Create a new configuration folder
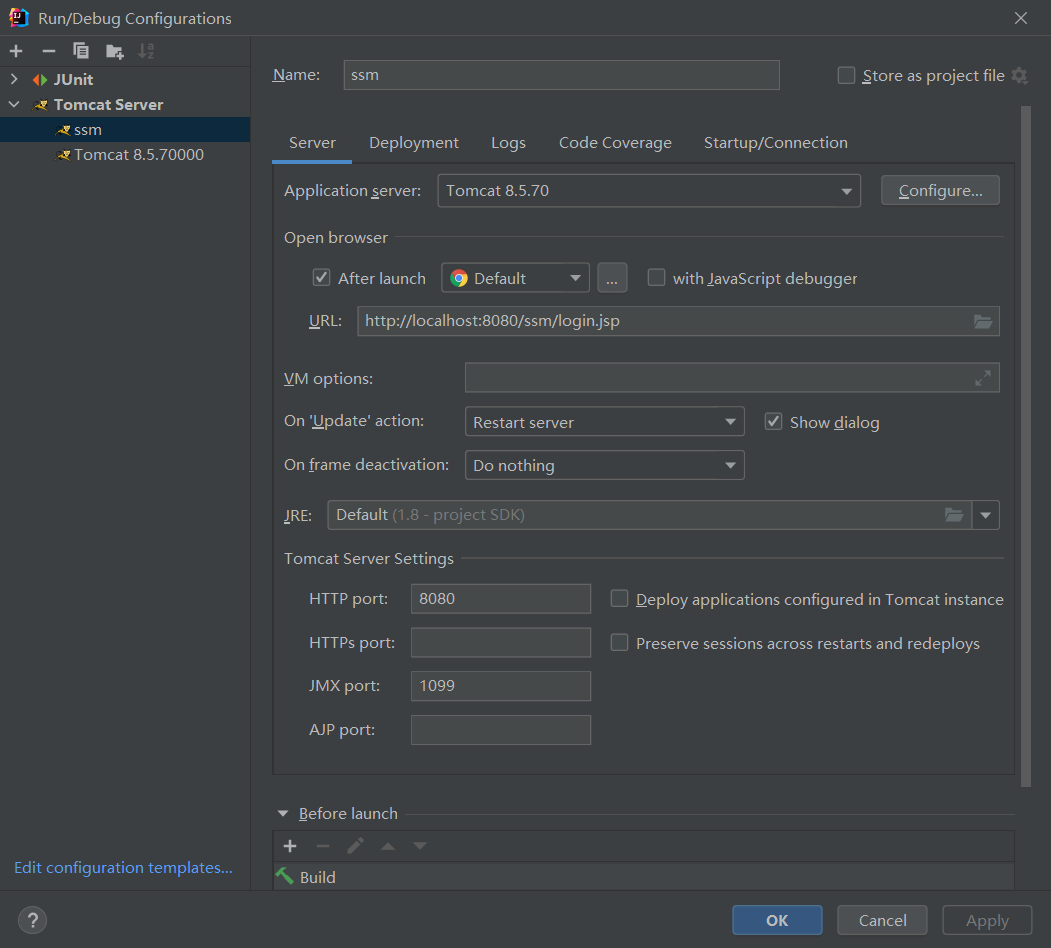Image resolution: width=1051 pixels, height=948 pixels. 115,51
